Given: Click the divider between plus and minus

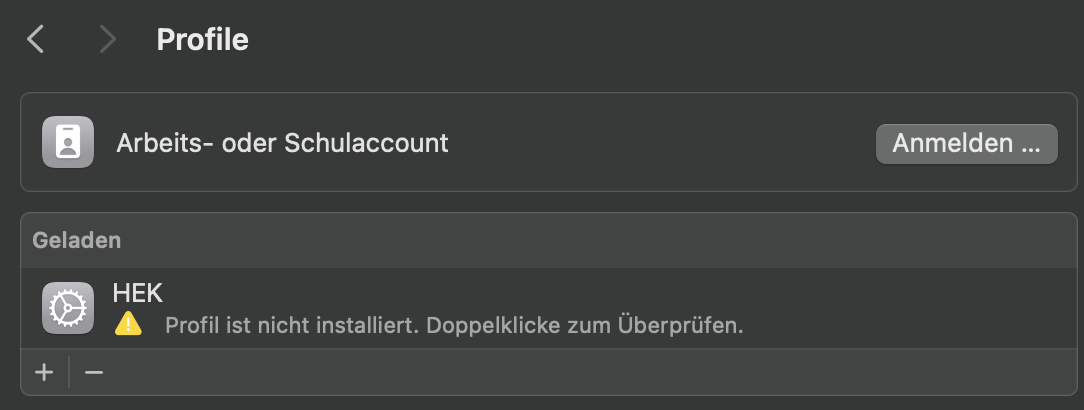Looking at the screenshot, I should [69, 372].
